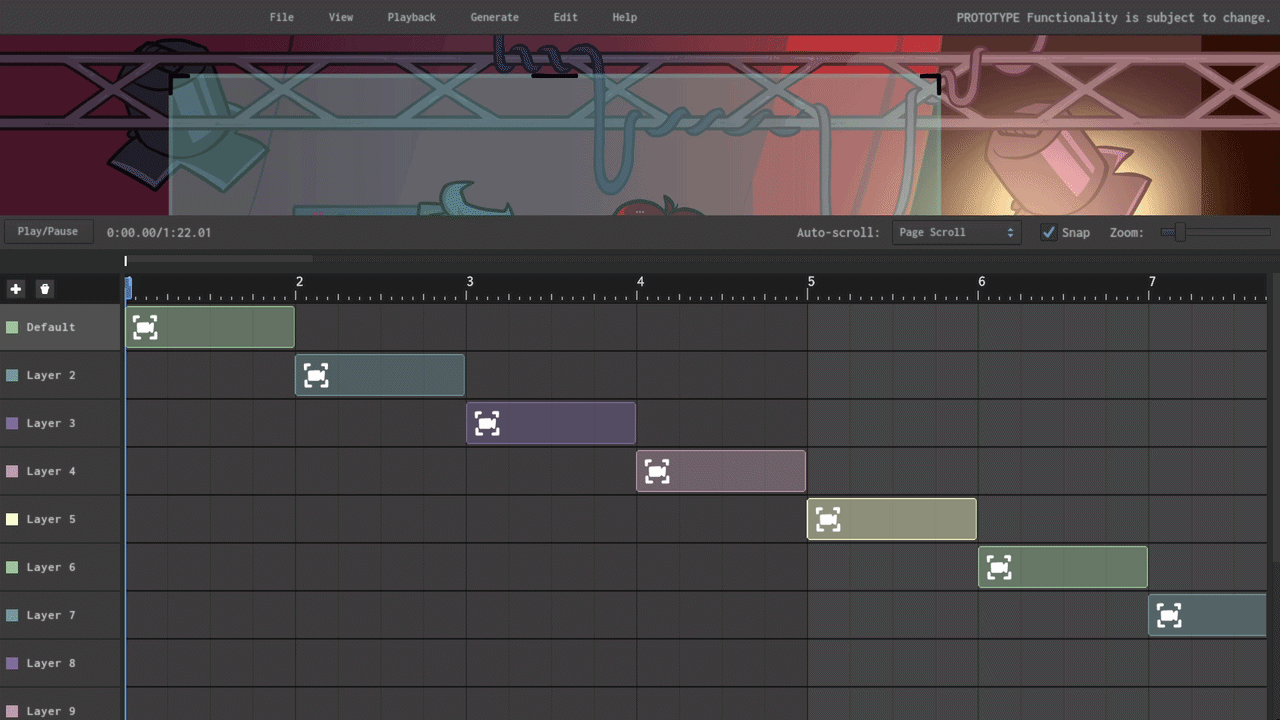Select camera event icon on Layer 7

click(x=1169, y=615)
